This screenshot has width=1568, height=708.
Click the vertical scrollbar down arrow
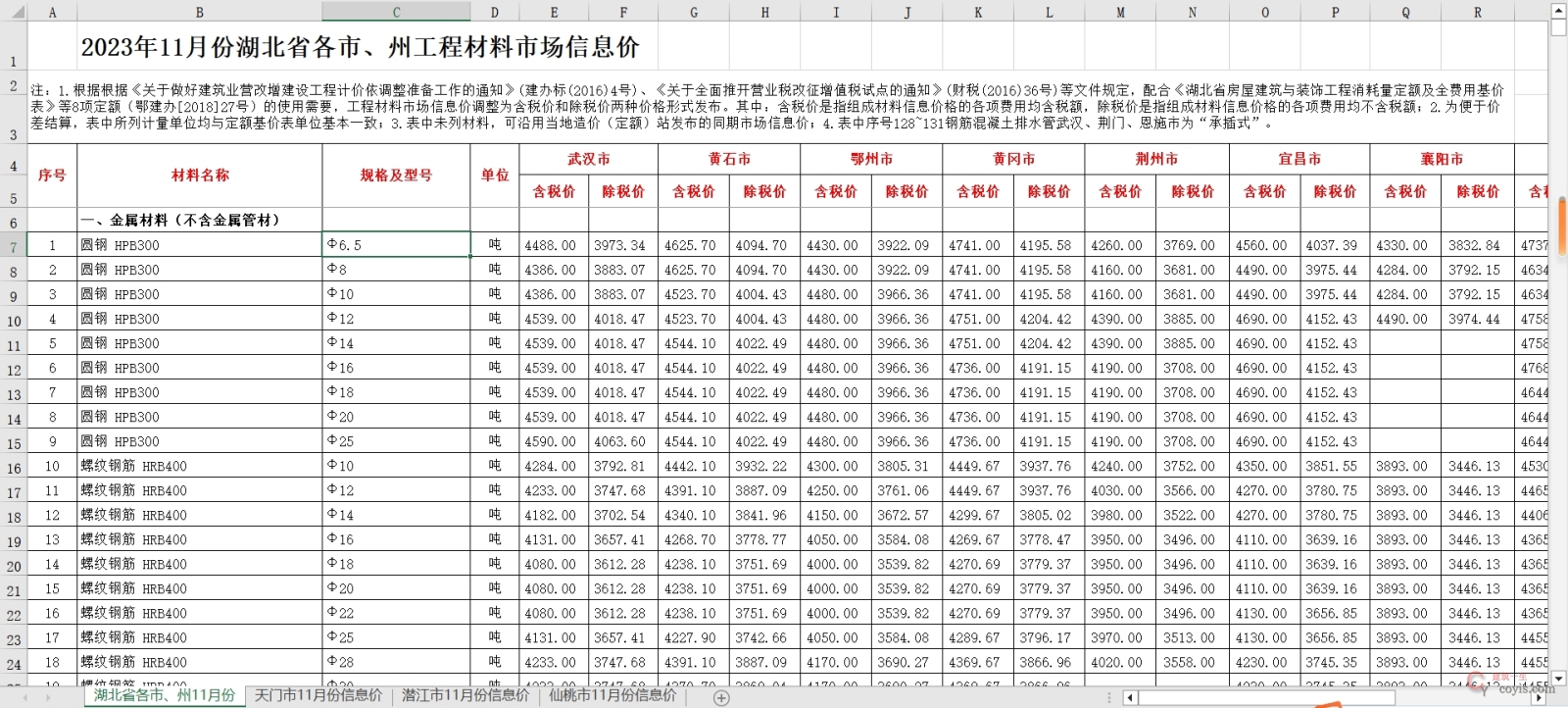pos(1558,678)
